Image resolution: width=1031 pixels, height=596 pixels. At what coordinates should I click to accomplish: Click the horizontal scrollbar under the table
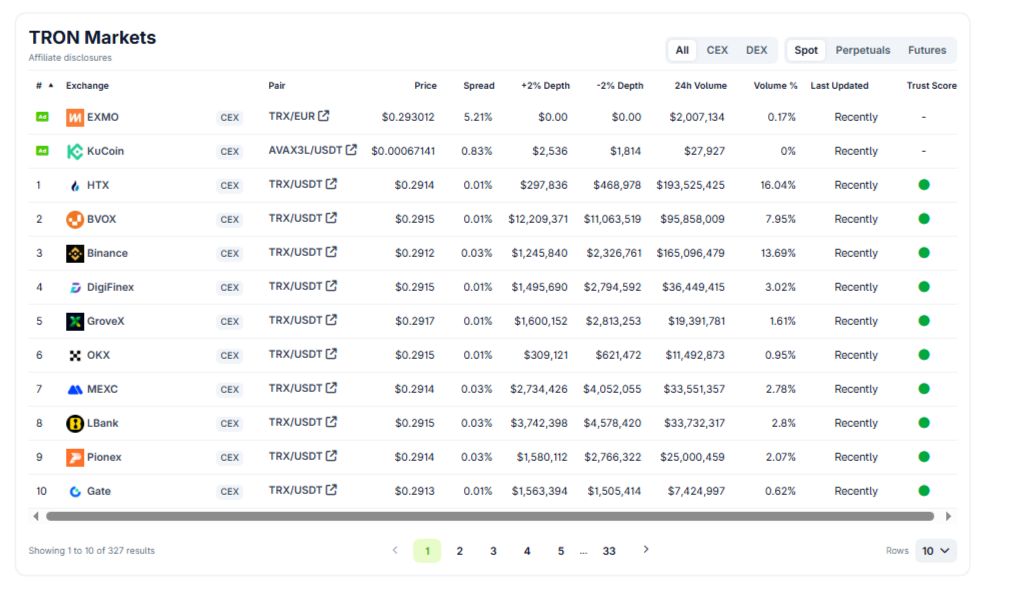tap(490, 517)
